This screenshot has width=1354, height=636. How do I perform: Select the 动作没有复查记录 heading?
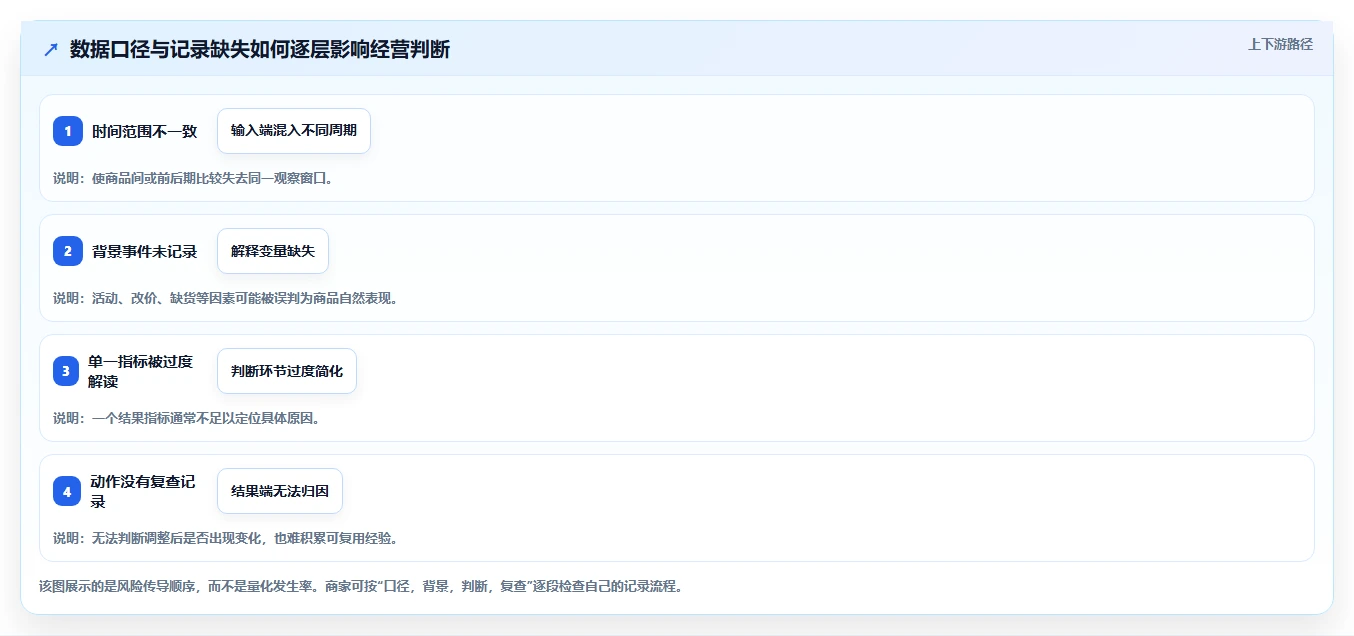coord(143,491)
